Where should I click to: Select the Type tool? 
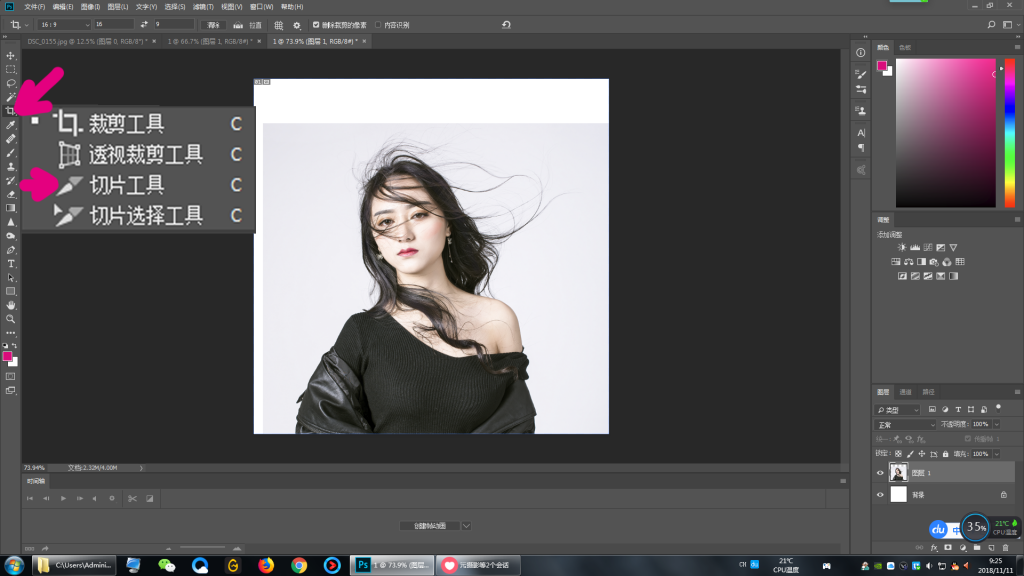[10, 264]
